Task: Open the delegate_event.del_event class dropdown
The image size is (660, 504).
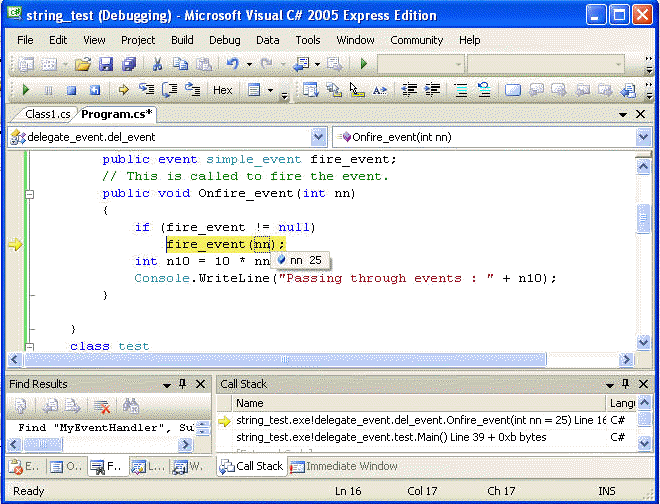Action: point(319,137)
